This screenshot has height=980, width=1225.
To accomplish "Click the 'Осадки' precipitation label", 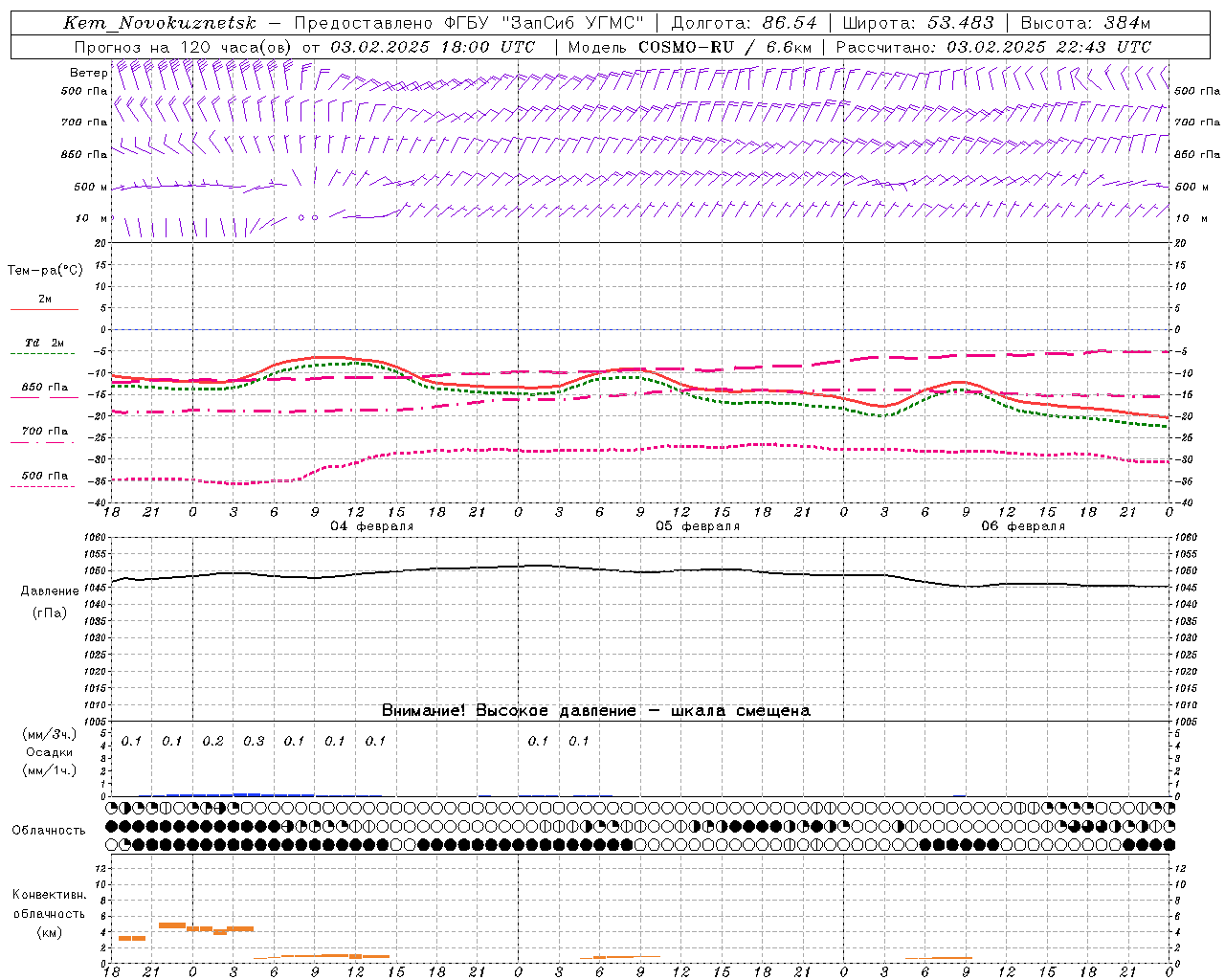I will [50, 752].
